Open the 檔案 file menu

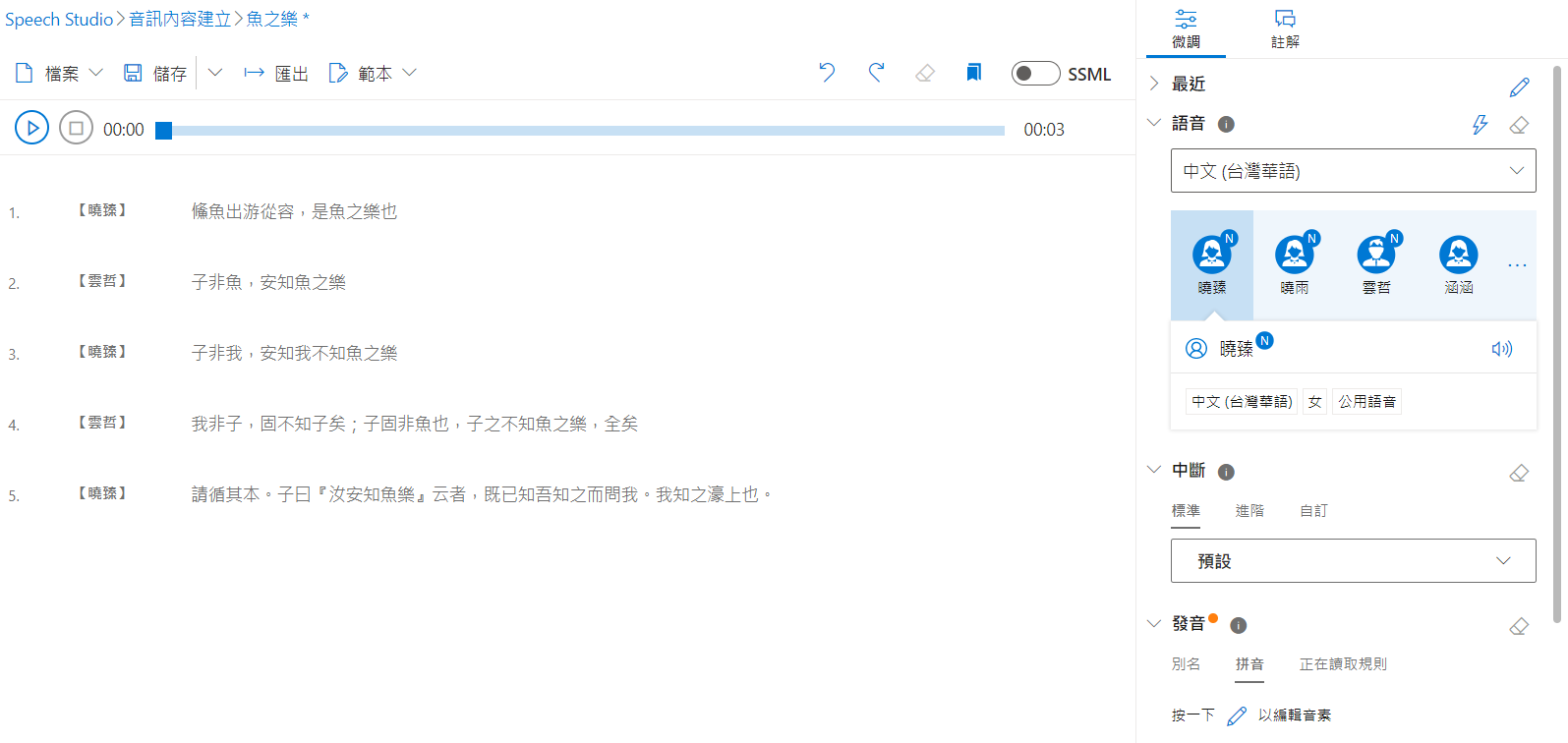click(59, 74)
